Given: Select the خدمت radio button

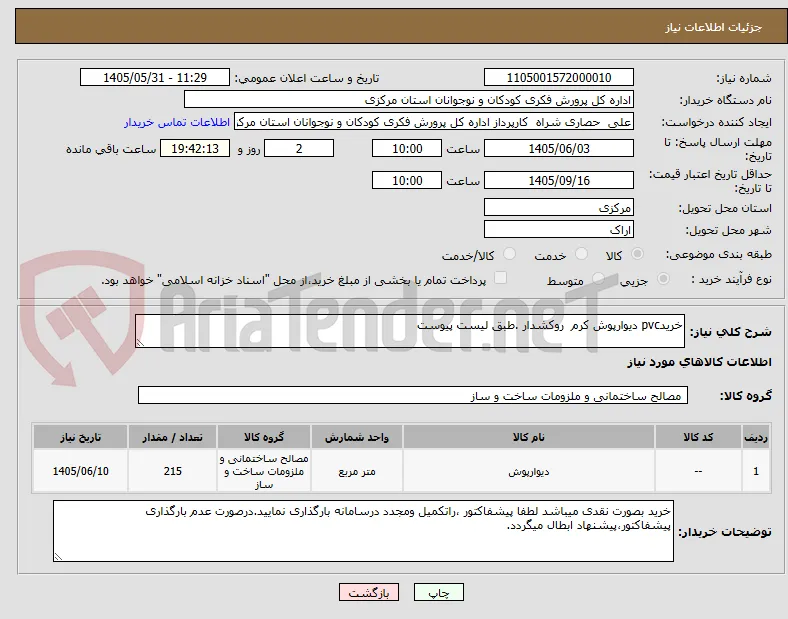Looking at the screenshot, I should coord(581,254).
